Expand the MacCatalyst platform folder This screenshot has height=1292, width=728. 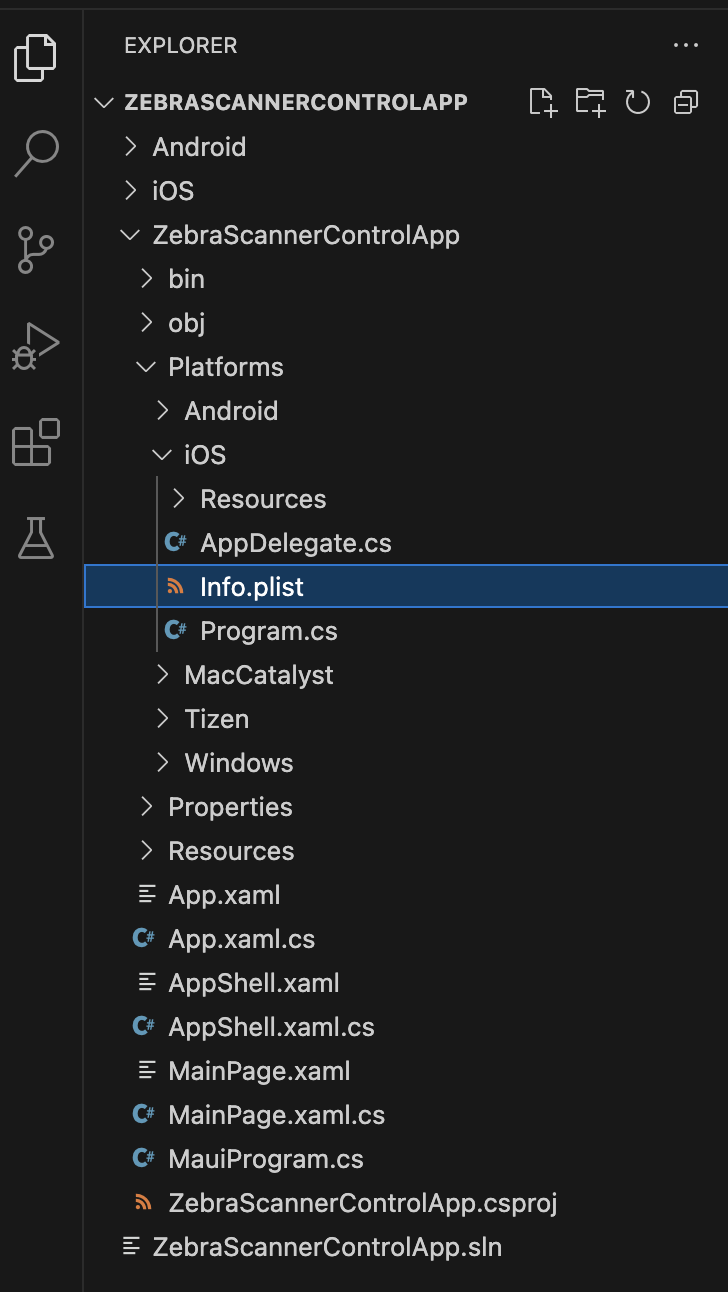258,675
